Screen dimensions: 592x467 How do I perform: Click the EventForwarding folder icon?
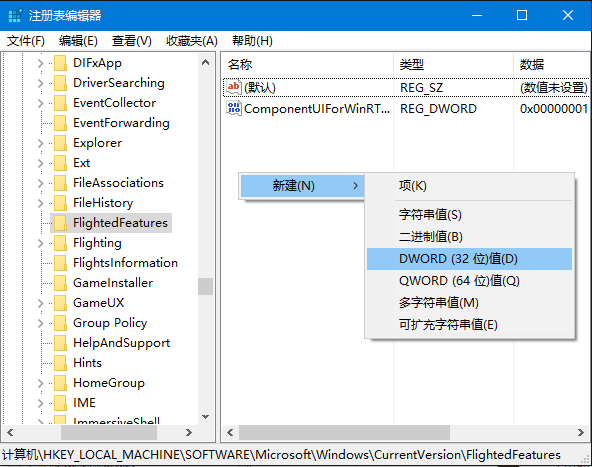pyautogui.click(x=60, y=123)
